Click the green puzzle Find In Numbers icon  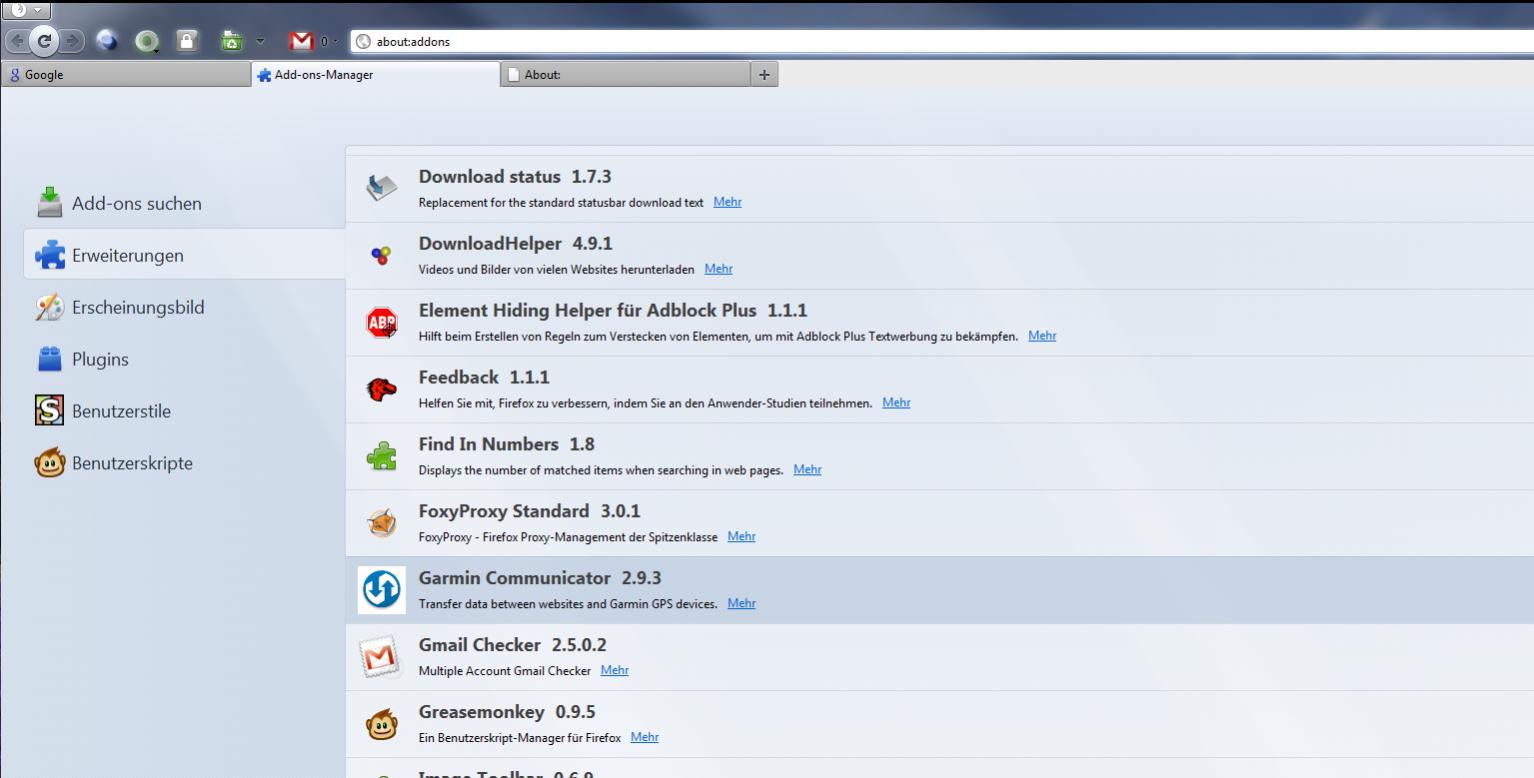pyautogui.click(x=382, y=456)
